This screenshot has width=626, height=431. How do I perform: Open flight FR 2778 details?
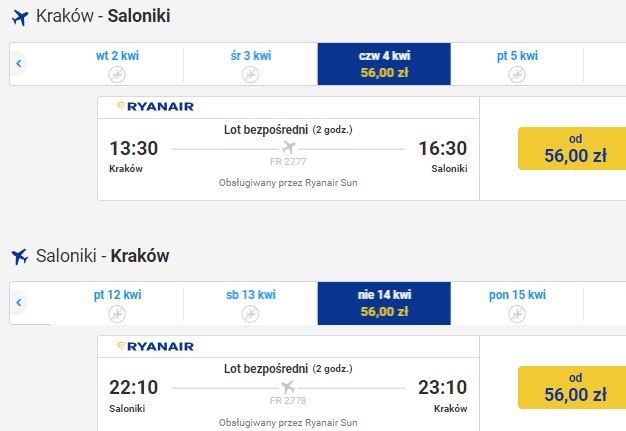288,401
